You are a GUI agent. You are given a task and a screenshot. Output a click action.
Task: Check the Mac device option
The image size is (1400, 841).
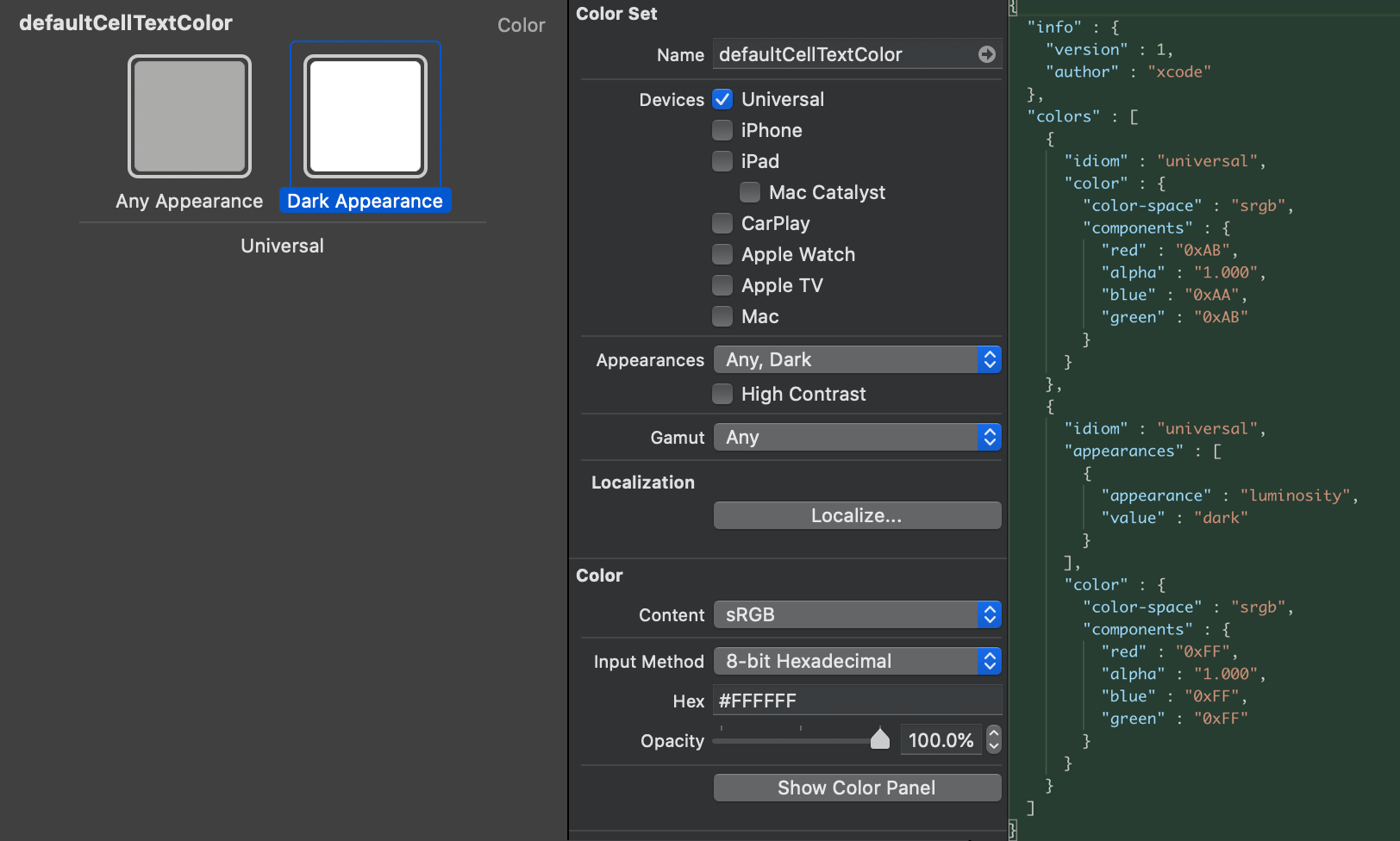click(x=722, y=316)
